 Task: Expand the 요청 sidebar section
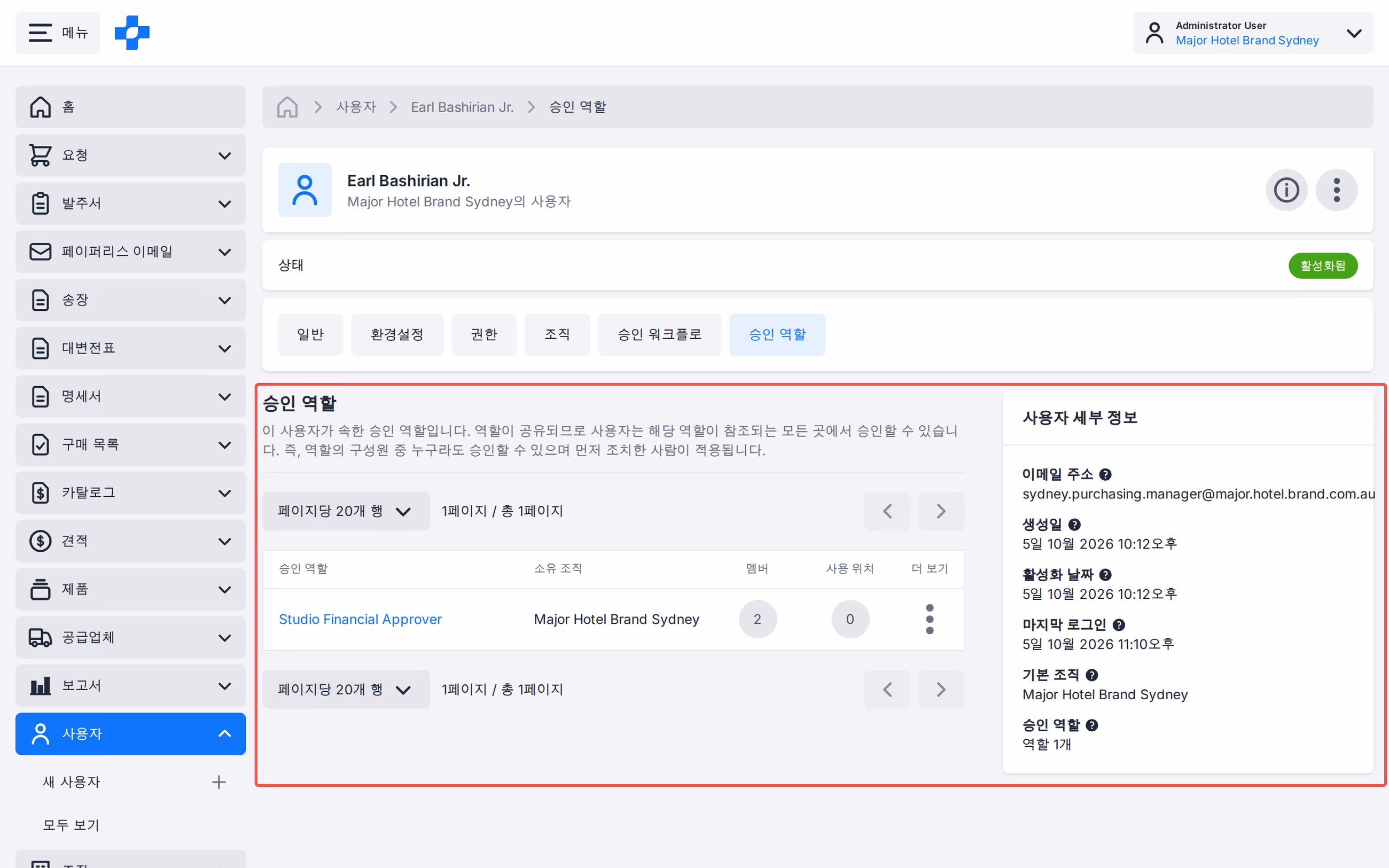coord(131,155)
